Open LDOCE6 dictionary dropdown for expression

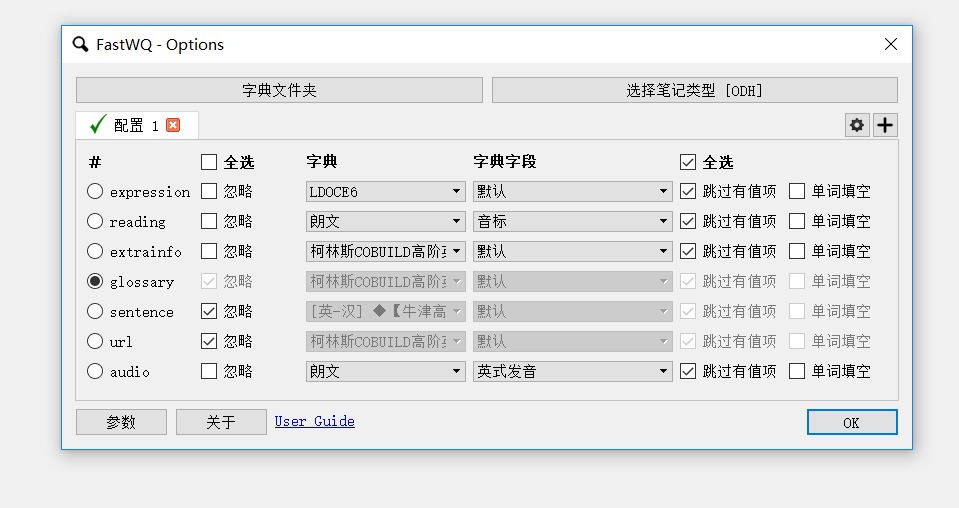point(385,191)
